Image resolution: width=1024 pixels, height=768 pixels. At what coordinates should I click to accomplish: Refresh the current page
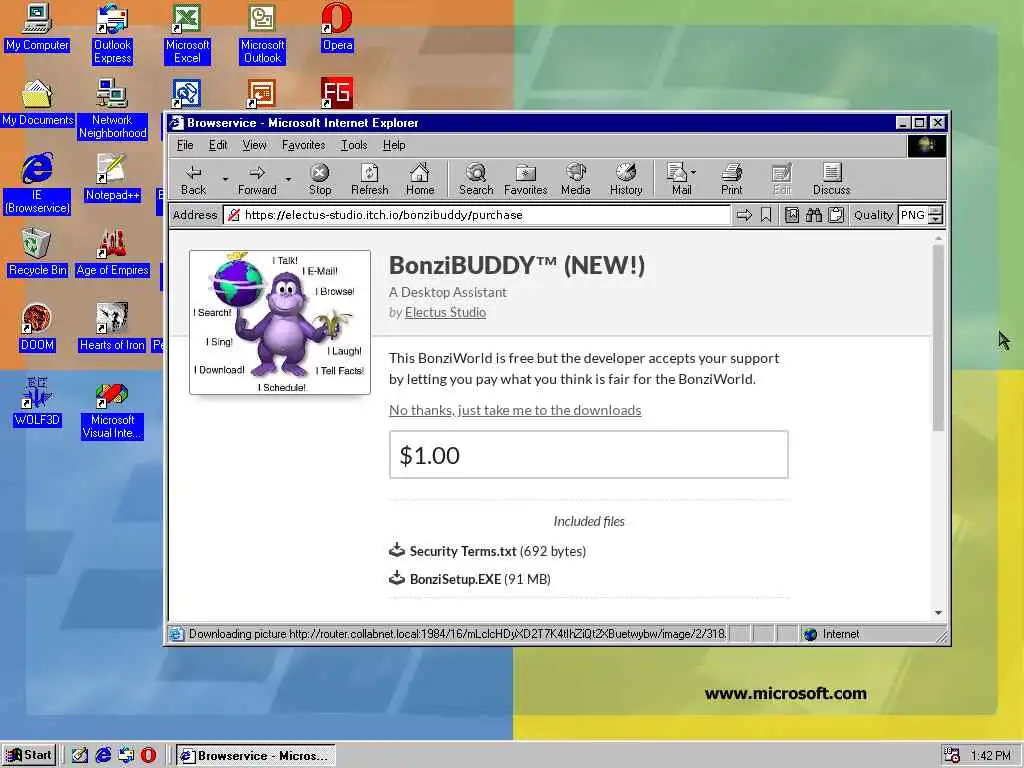click(370, 179)
